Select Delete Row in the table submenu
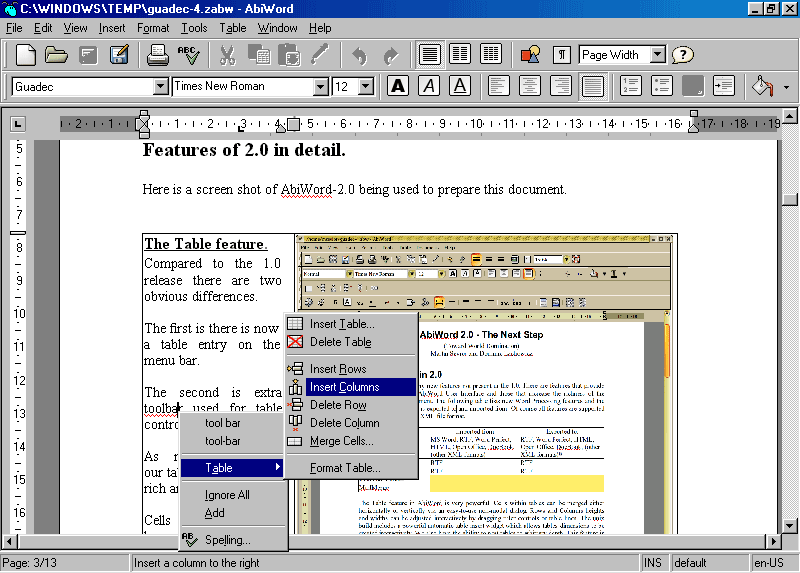This screenshot has height=573, width=800. pyautogui.click(x=351, y=405)
